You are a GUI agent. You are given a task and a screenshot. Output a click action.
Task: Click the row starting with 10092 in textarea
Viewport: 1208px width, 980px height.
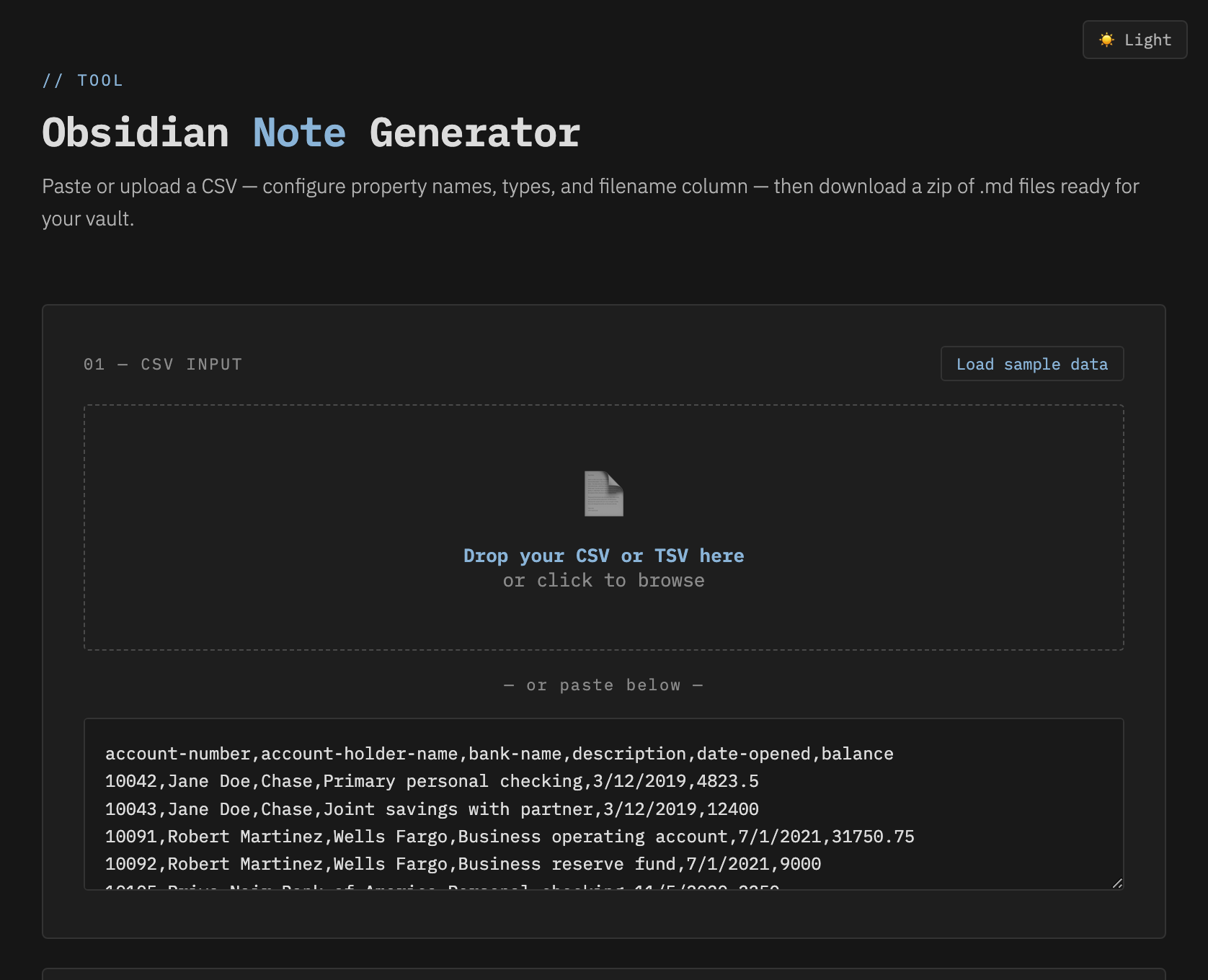[x=463, y=864]
